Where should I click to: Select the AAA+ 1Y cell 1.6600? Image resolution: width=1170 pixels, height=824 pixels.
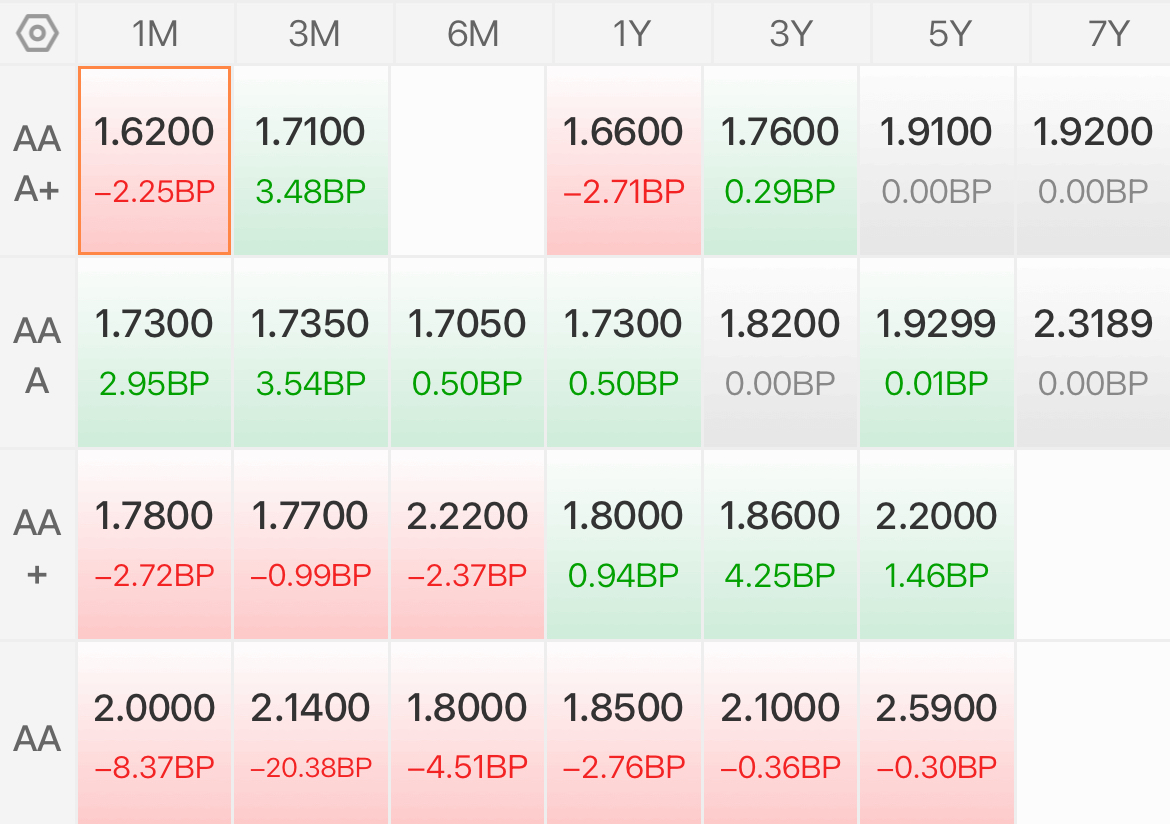[624, 160]
